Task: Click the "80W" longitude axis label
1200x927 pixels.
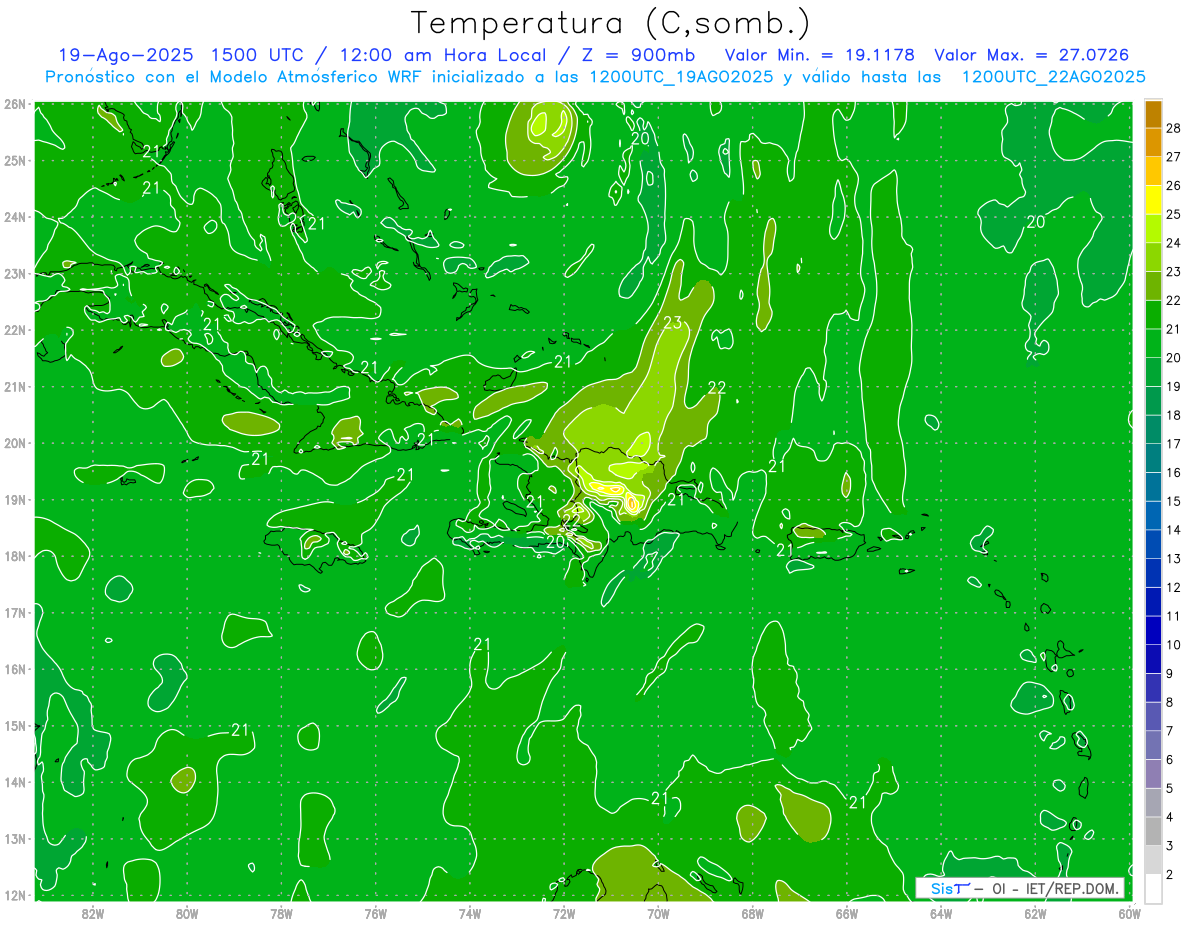Action: point(187,913)
